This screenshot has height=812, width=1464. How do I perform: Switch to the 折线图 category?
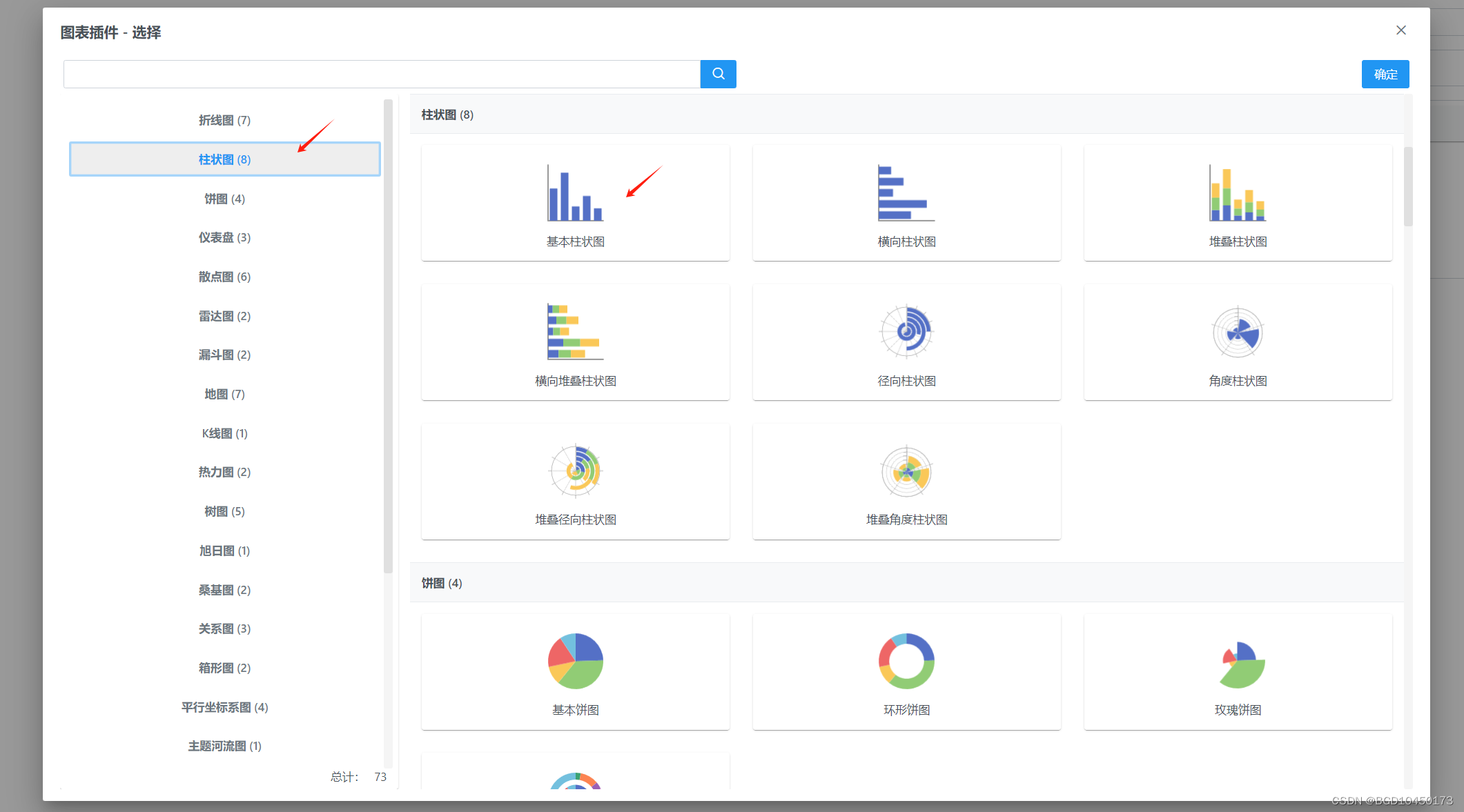[x=224, y=119]
